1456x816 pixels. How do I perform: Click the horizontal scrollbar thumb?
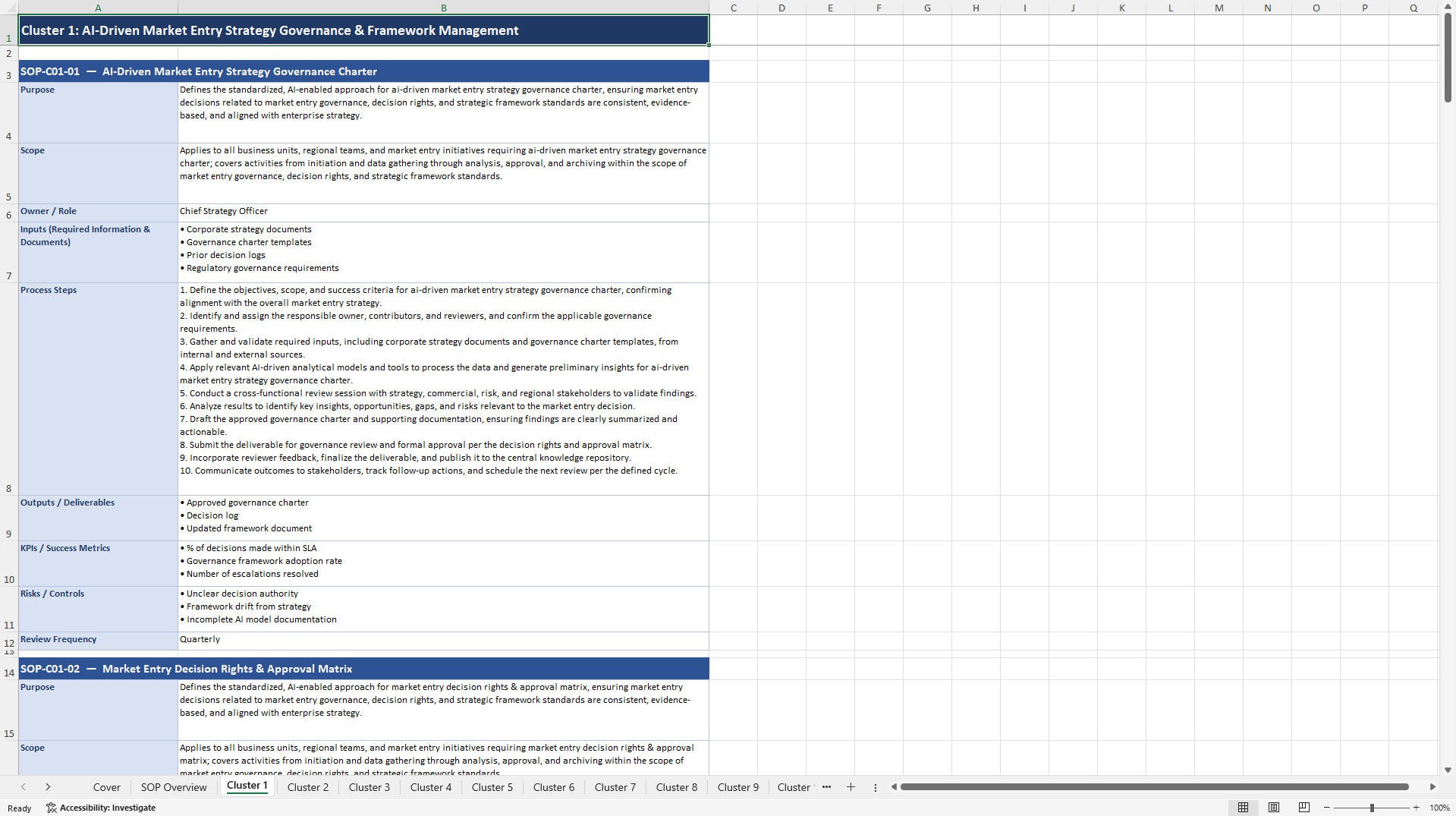point(1154,787)
